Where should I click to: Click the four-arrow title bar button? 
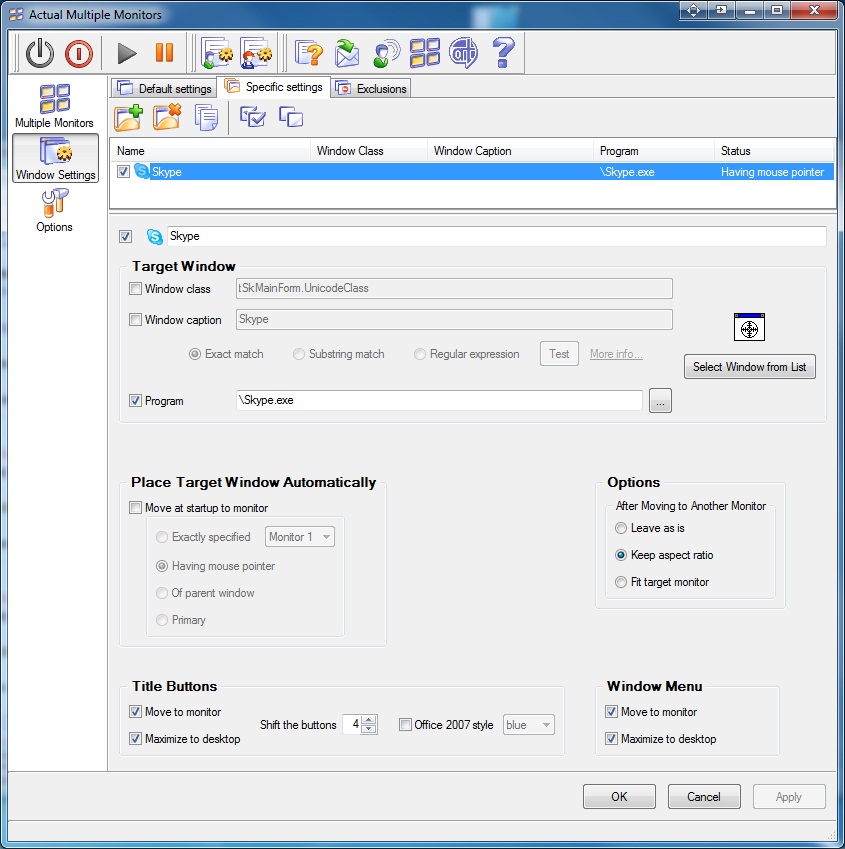tap(693, 10)
